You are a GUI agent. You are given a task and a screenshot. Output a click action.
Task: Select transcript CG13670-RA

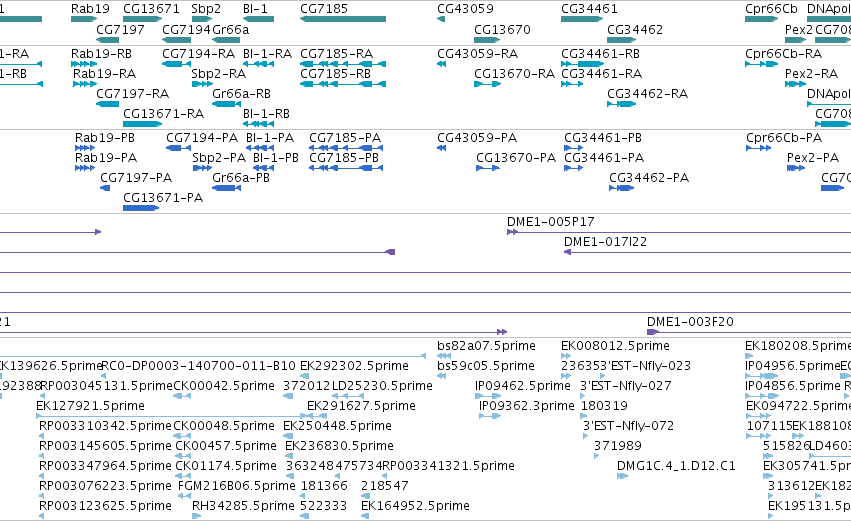515,73
